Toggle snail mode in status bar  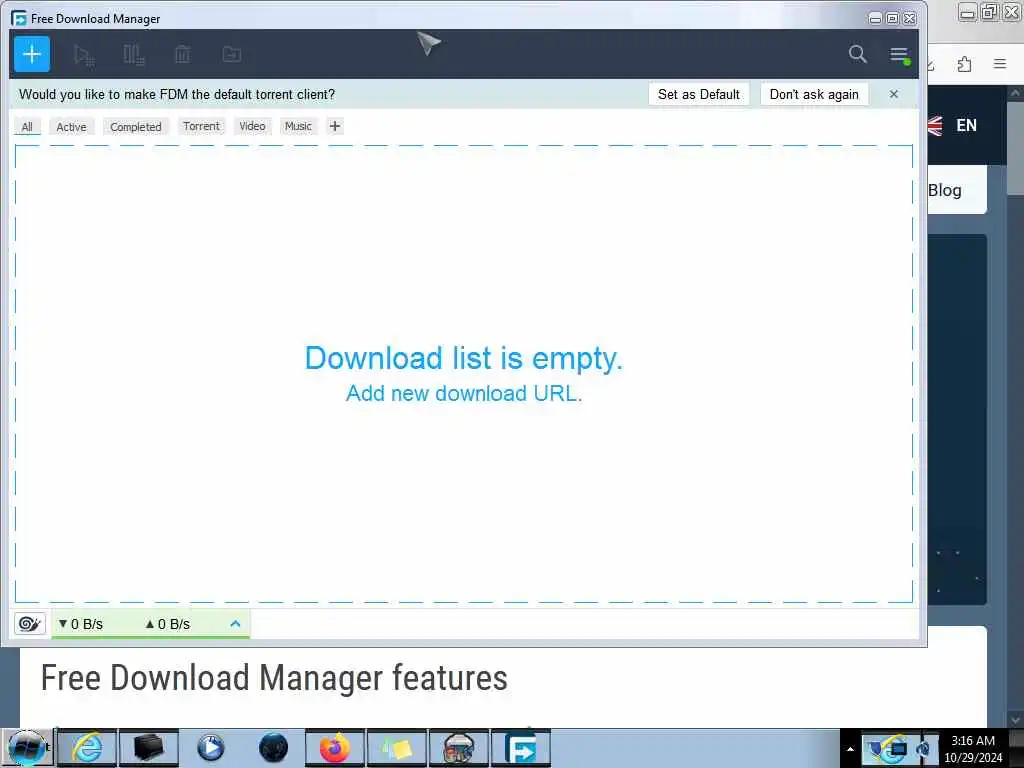pyautogui.click(x=29, y=624)
